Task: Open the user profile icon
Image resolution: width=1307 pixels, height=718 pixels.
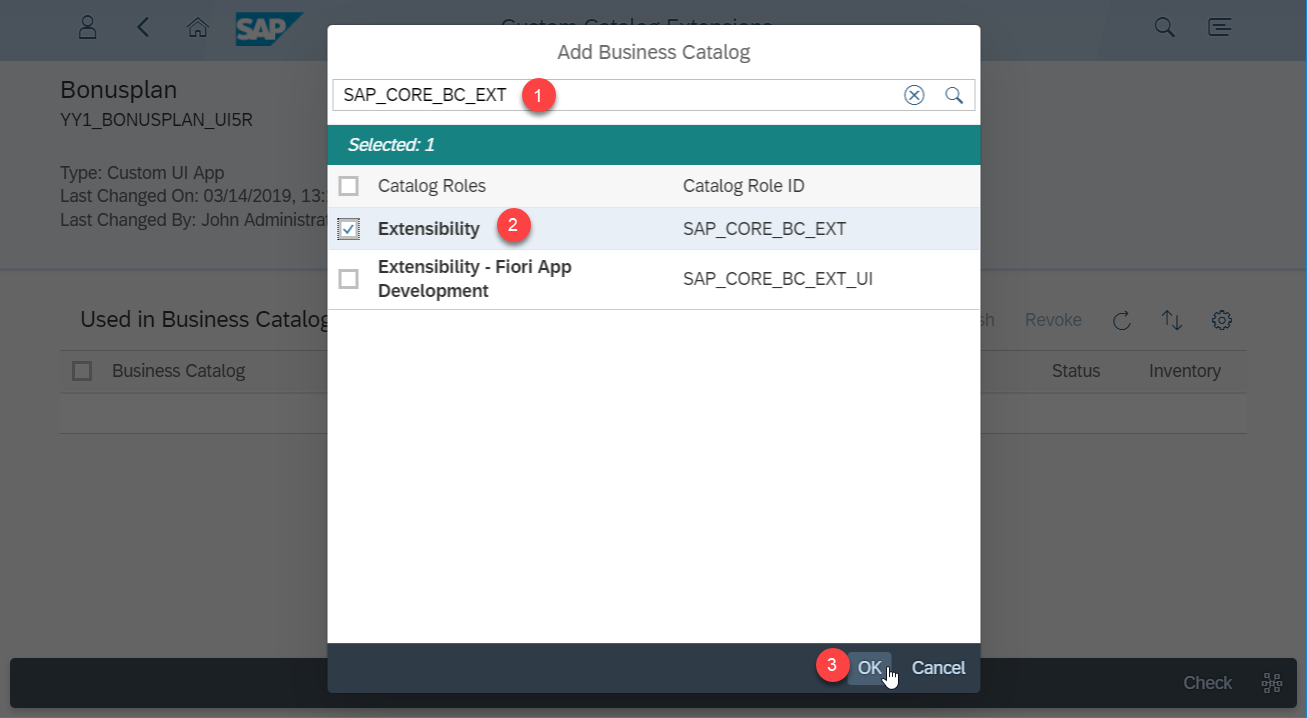Action: pos(88,27)
